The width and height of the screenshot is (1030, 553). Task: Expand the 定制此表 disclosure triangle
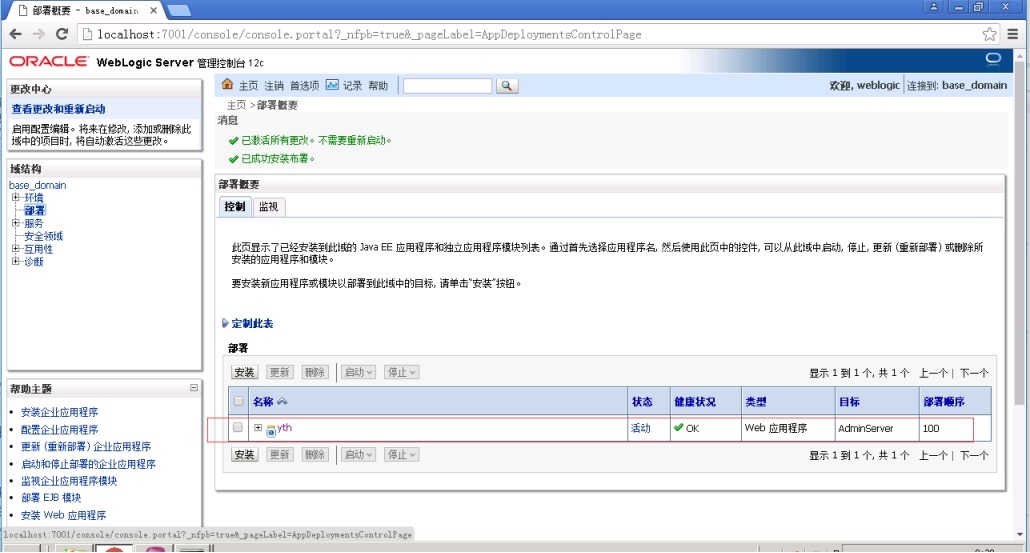(225, 323)
